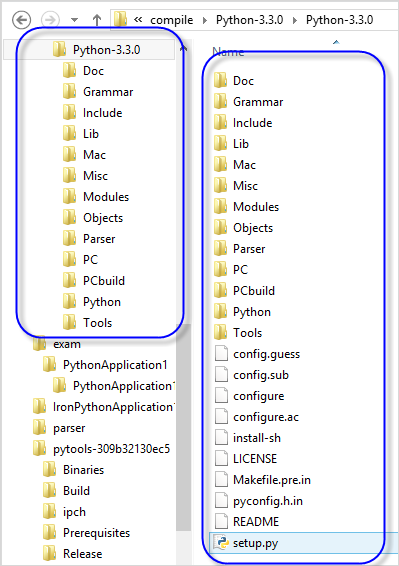Click Mac folder icon in file list
The width and height of the screenshot is (399, 566).
pos(220,164)
